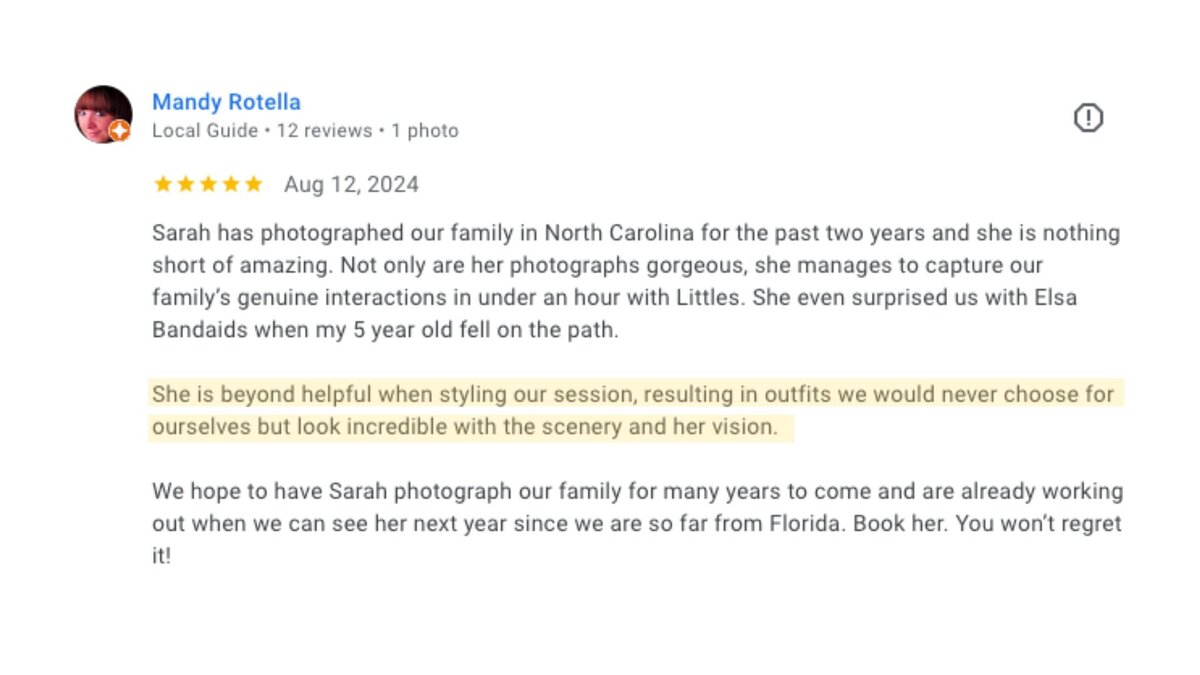Select the fifth rating star
The height and width of the screenshot is (675, 1200).
(253, 184)
